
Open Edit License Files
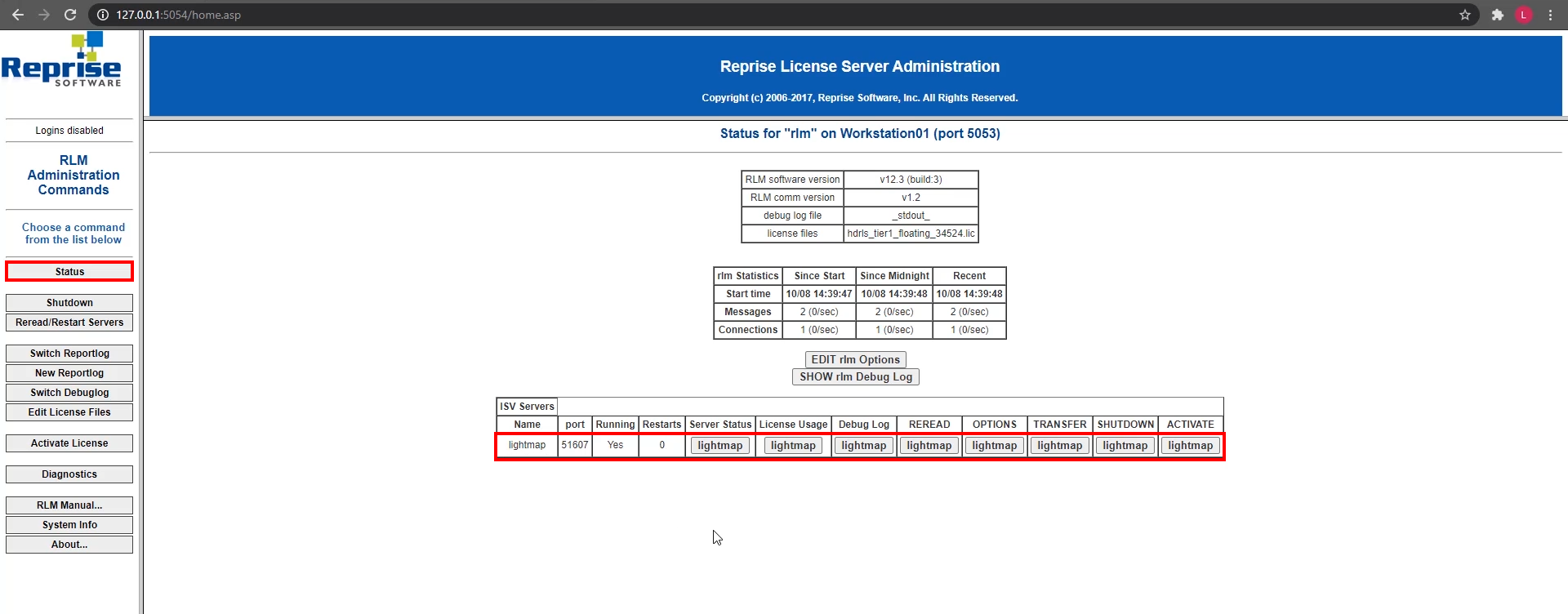click(x=69, y=412)
